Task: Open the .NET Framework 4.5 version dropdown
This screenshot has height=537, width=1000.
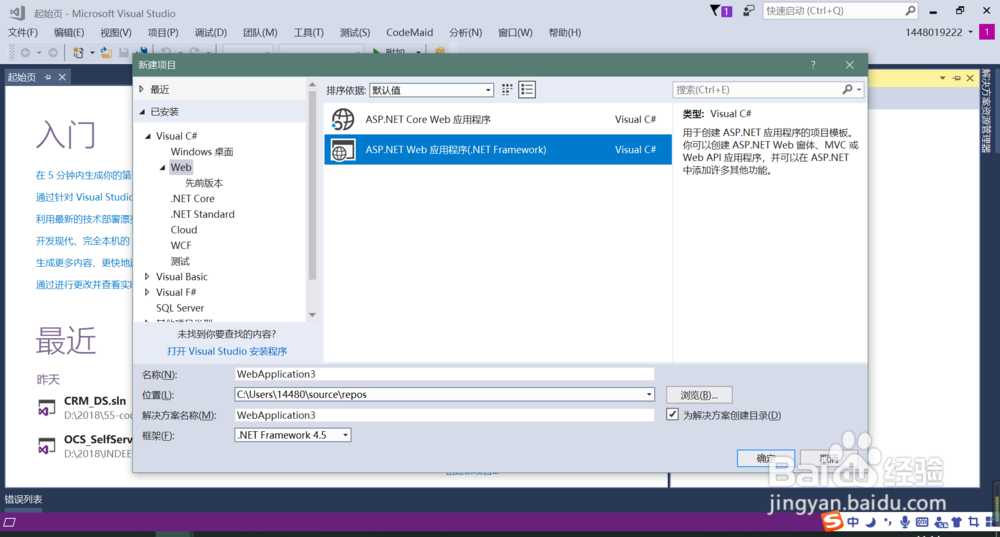Action: click(293, 435)
